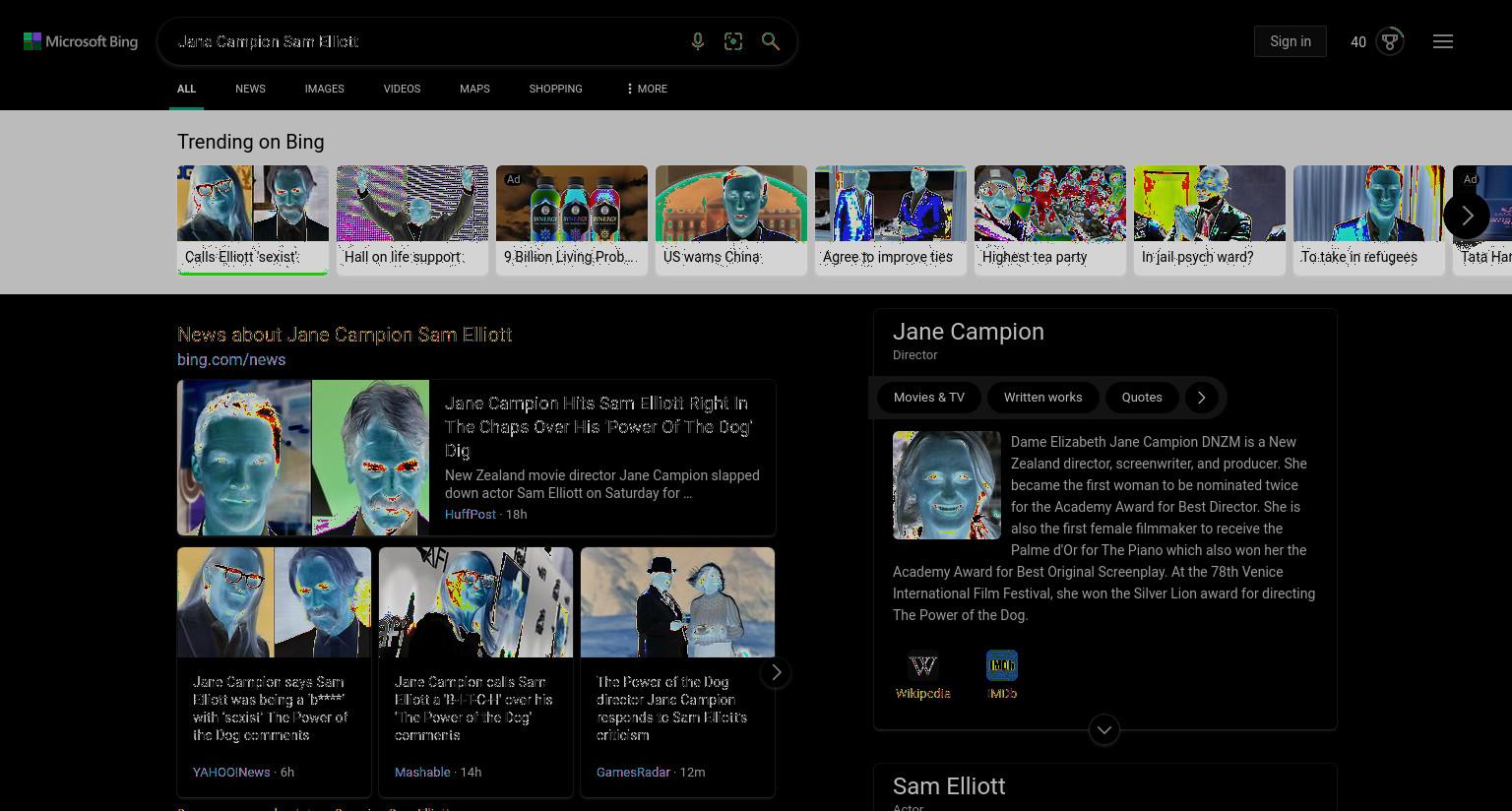Select Written works chip
The height and width of the screenshot is (811, 1512).
click(x=1042, y=398)
